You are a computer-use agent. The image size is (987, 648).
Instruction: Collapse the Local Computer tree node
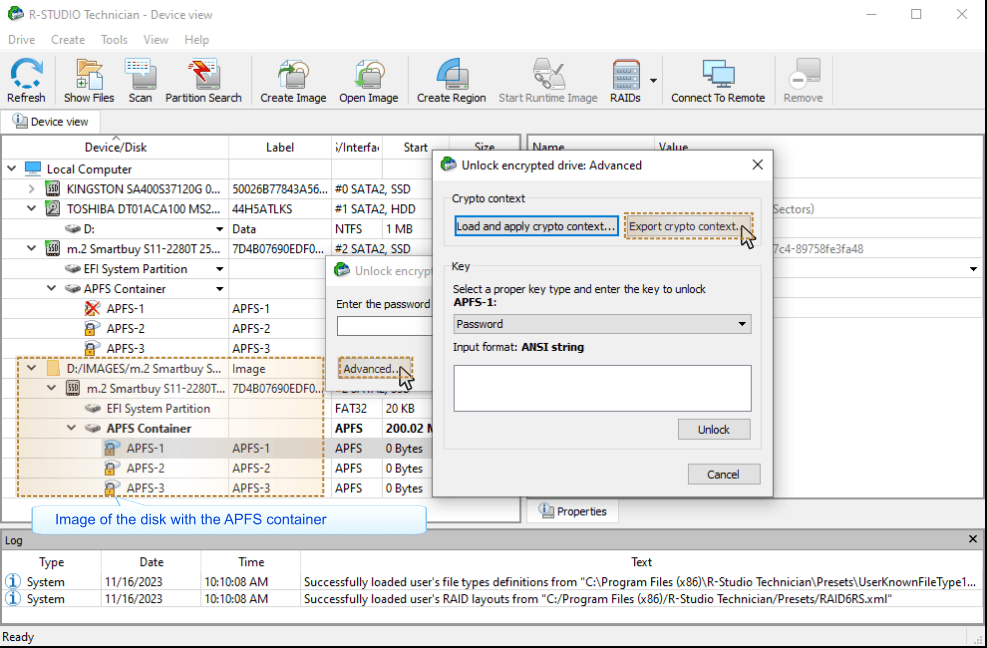pos(11,169)
